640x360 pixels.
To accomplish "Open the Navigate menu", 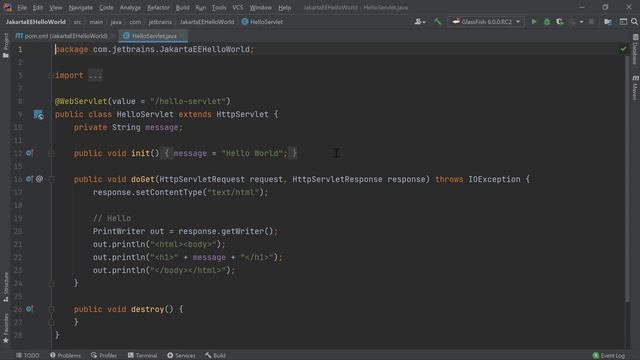I will click(x=80, y=7).
